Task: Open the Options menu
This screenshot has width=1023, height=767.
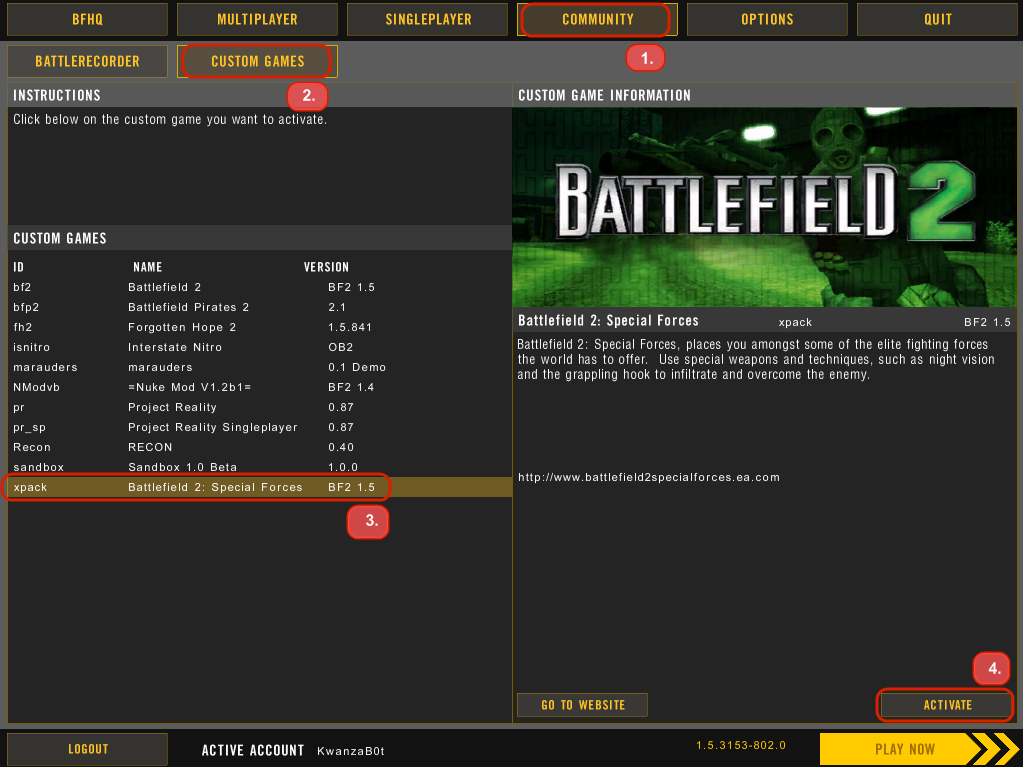Action: (767, 20)
